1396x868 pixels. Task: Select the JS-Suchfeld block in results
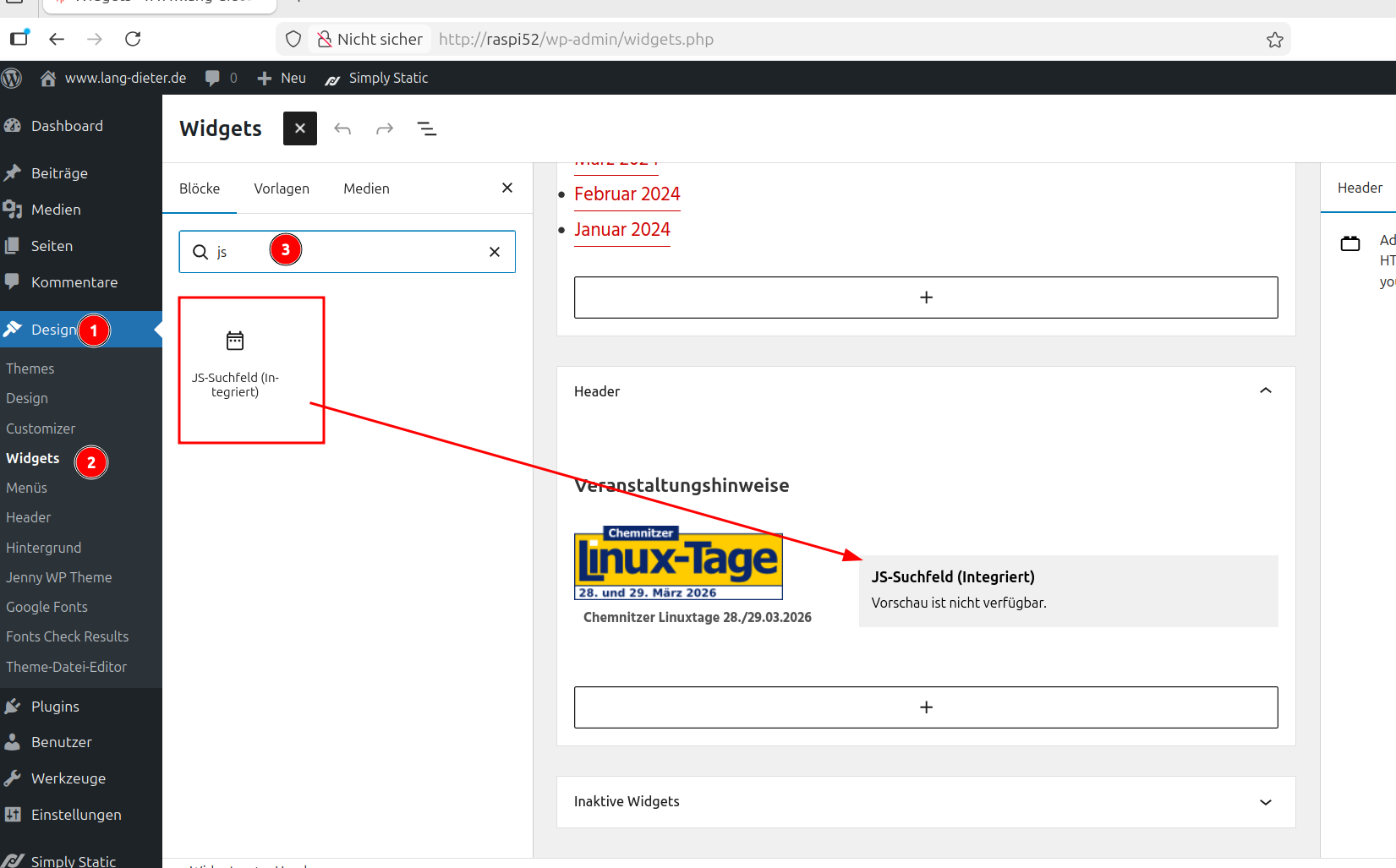235,363
